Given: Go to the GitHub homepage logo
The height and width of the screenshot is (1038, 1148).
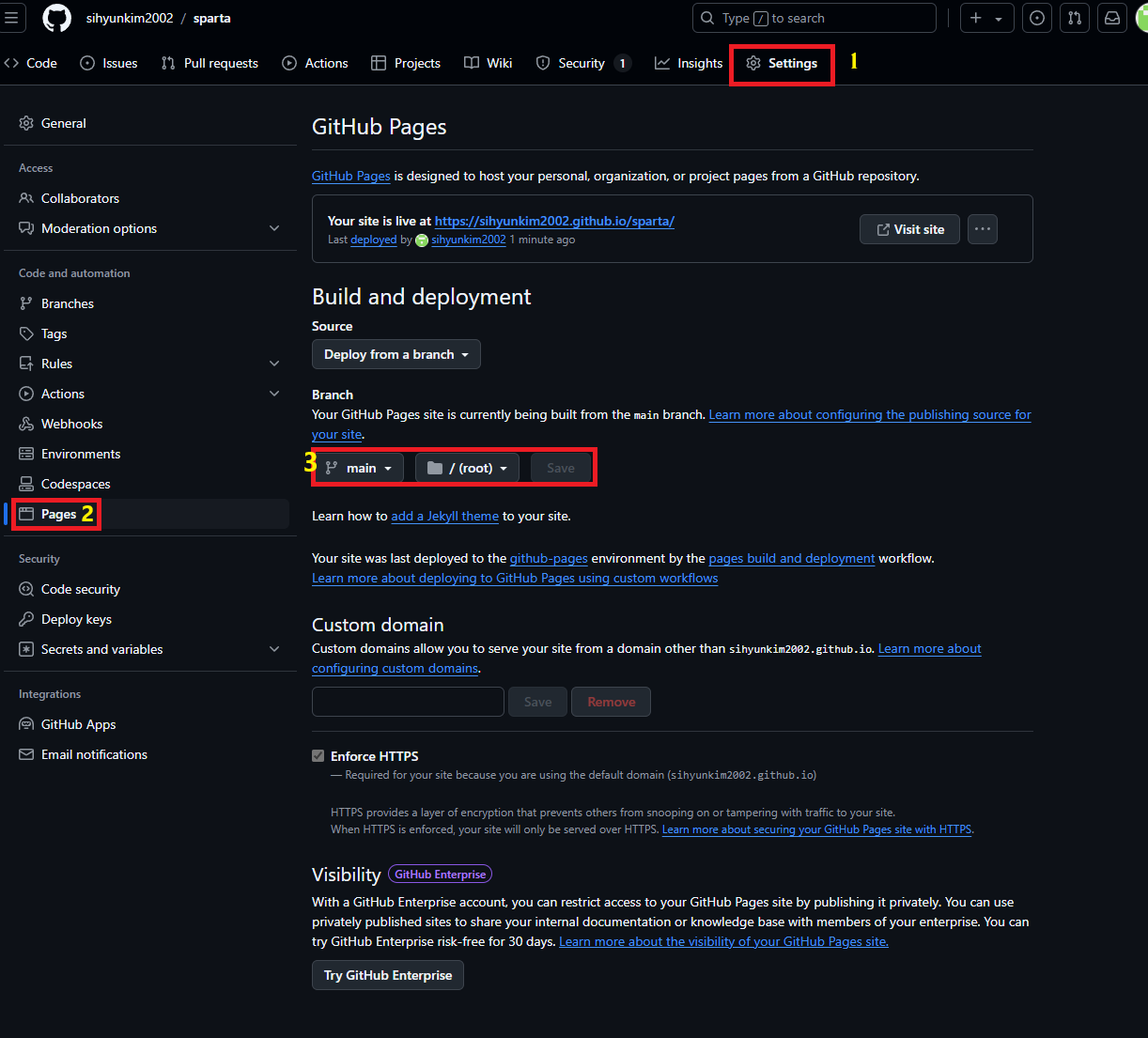Looking at the screenshot, I should [57, 18].
